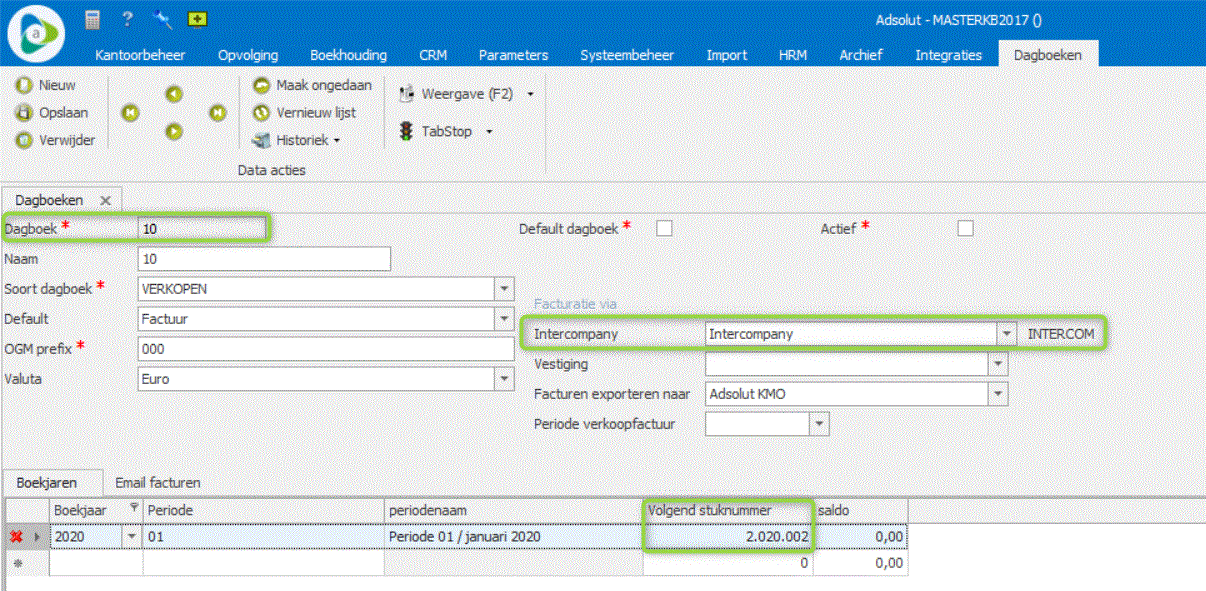The width and height of the screenshot is (1206, 591).
Task: Click the help question mark icon
Action: pyautogui.click(x=127, y=19)
